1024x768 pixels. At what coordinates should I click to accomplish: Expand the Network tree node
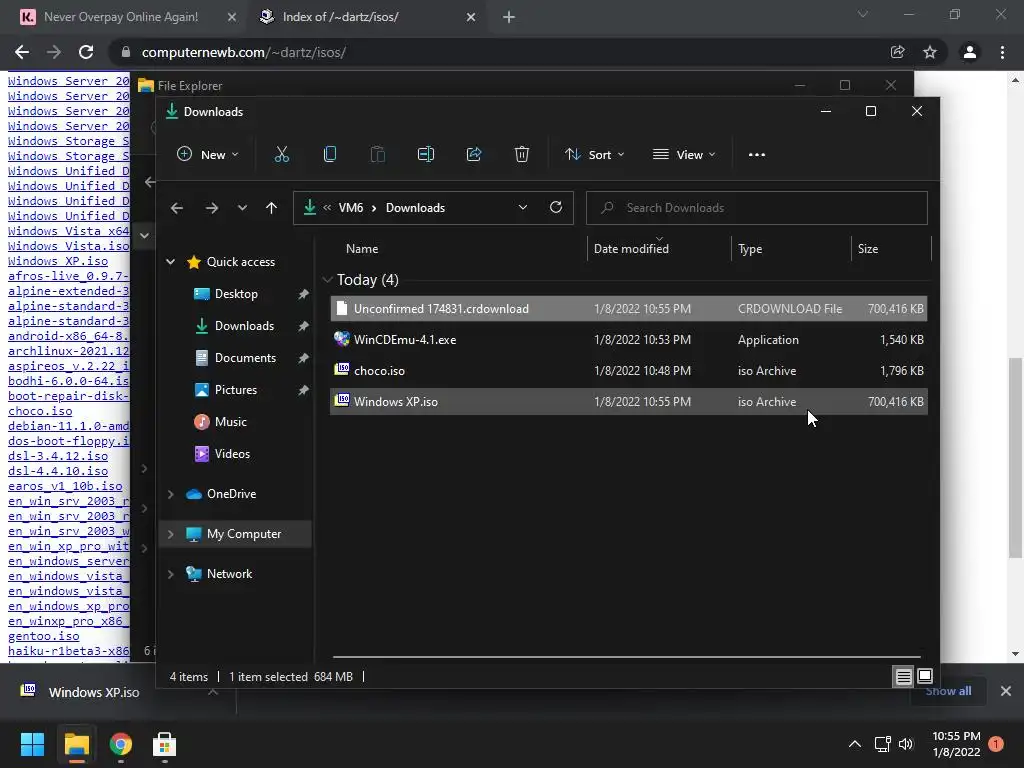(170, 574)
